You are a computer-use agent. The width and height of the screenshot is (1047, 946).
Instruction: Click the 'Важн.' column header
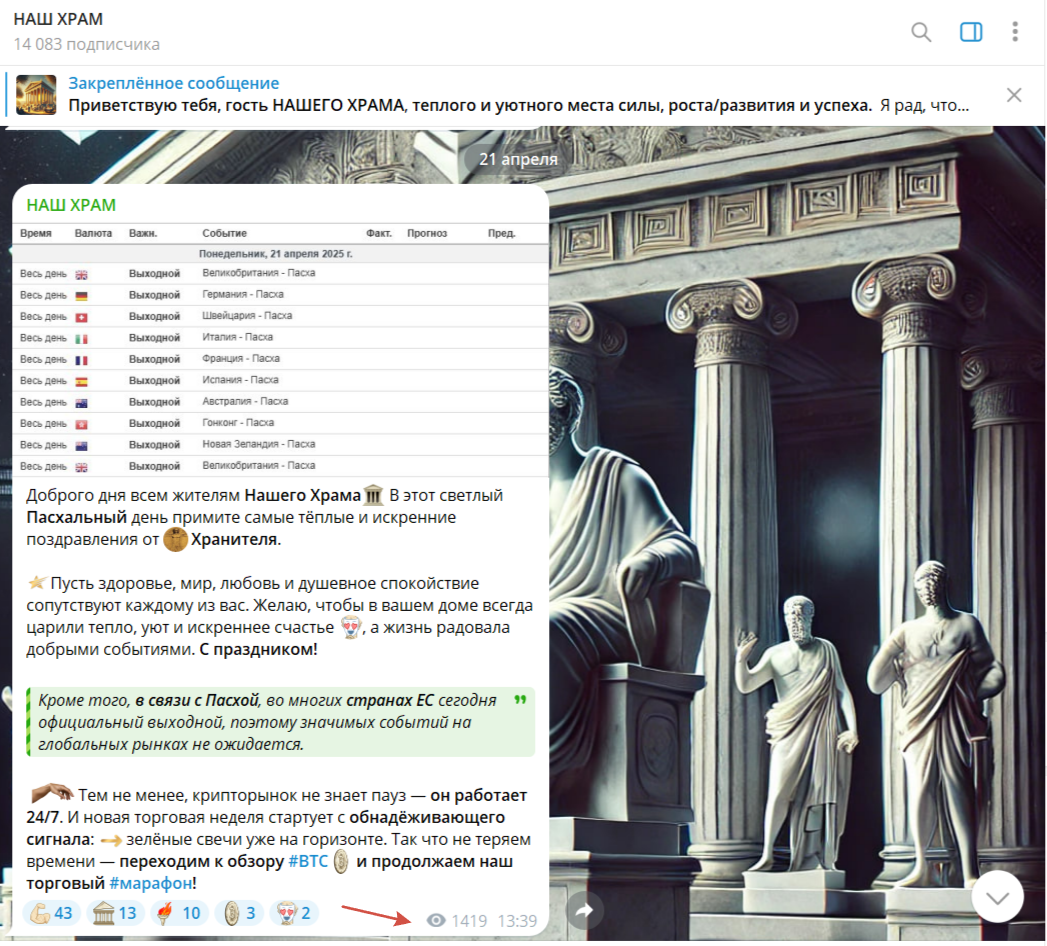click(x=143, y=233)
